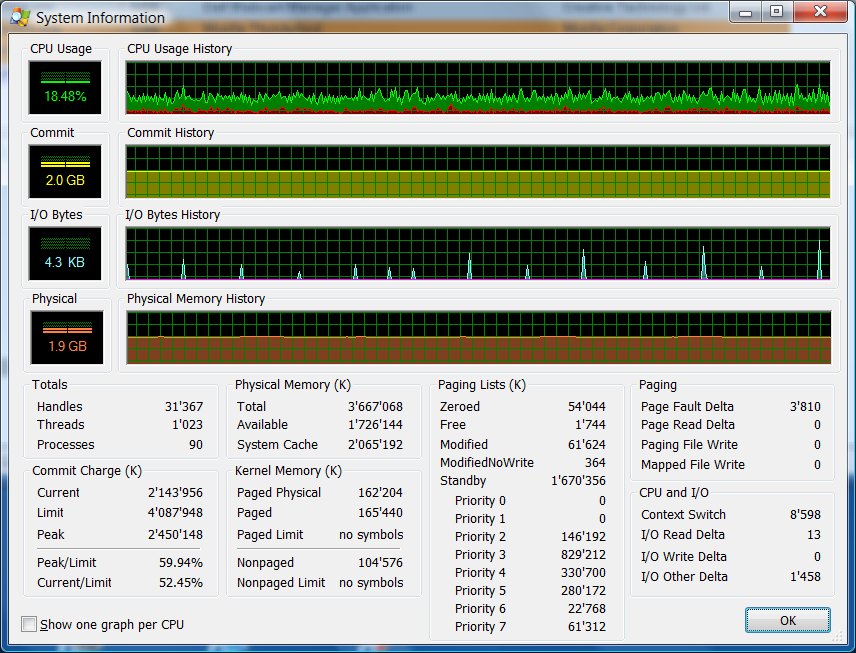Select the Peak/Limit value 59.94%
The image size is (856, 653).
coord(181,562)
